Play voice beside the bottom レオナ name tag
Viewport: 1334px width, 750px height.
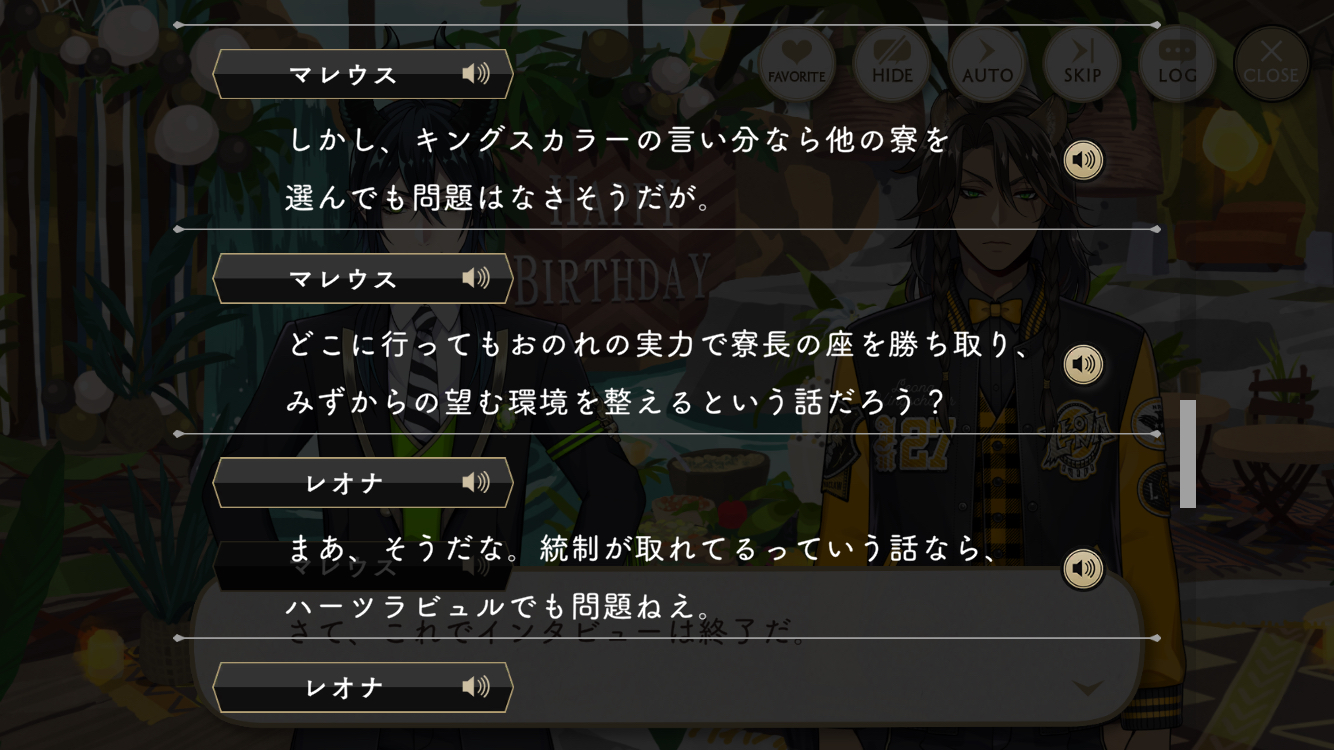[476, 686]
